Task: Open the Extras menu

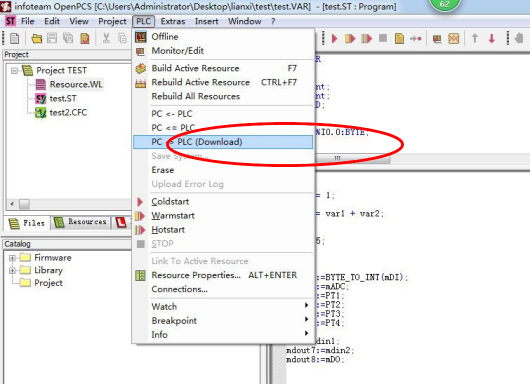Action: (173, 21)
